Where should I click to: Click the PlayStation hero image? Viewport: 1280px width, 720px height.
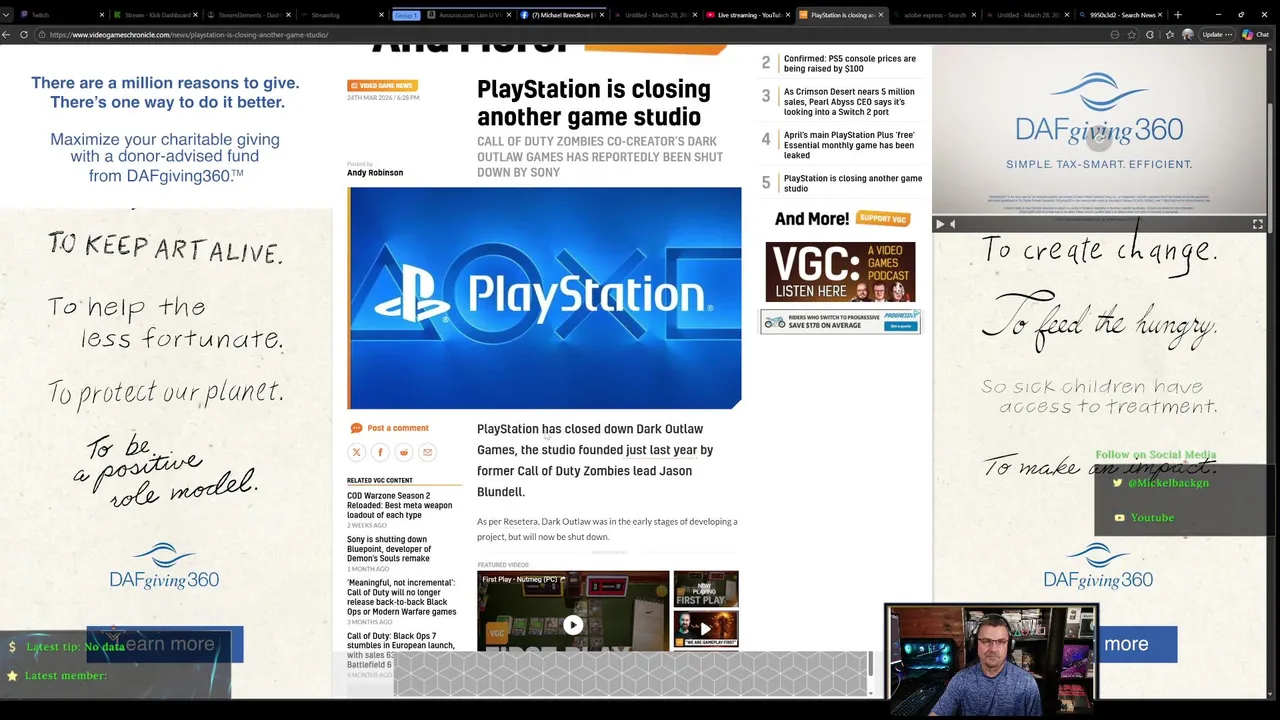point(544,298)
